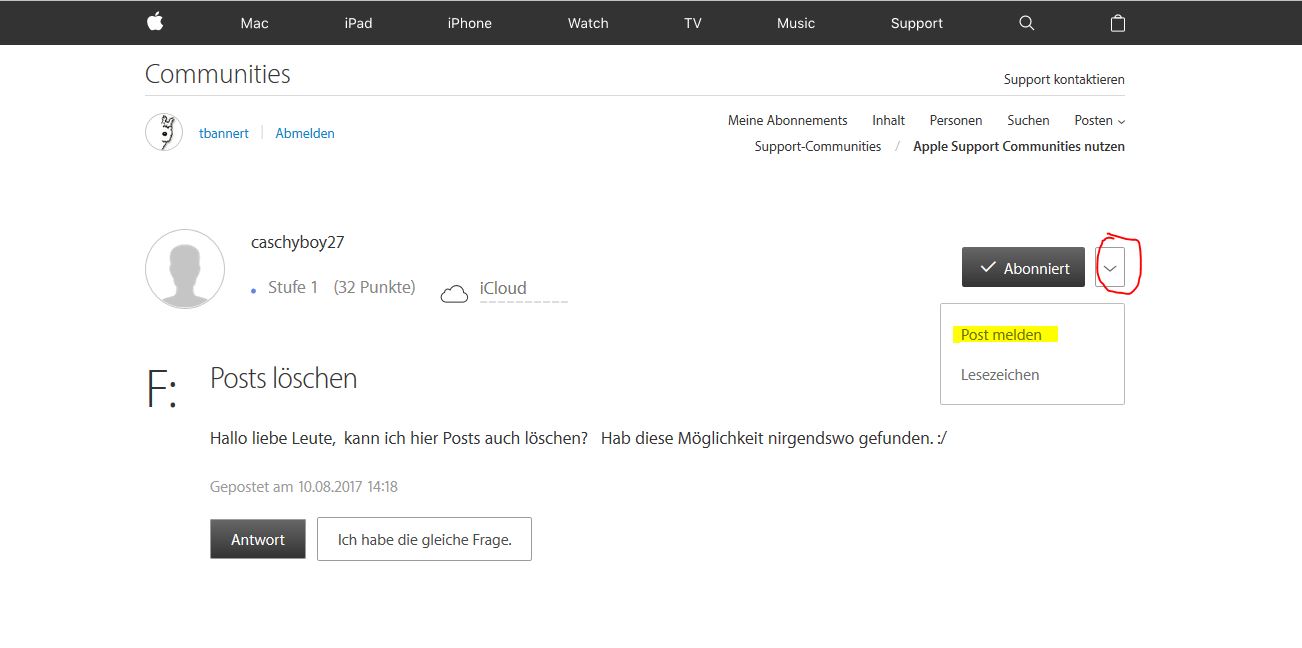Screen dimensions: 1302x648
Task: Open the Inhalt link
Action: pos(889,120)
